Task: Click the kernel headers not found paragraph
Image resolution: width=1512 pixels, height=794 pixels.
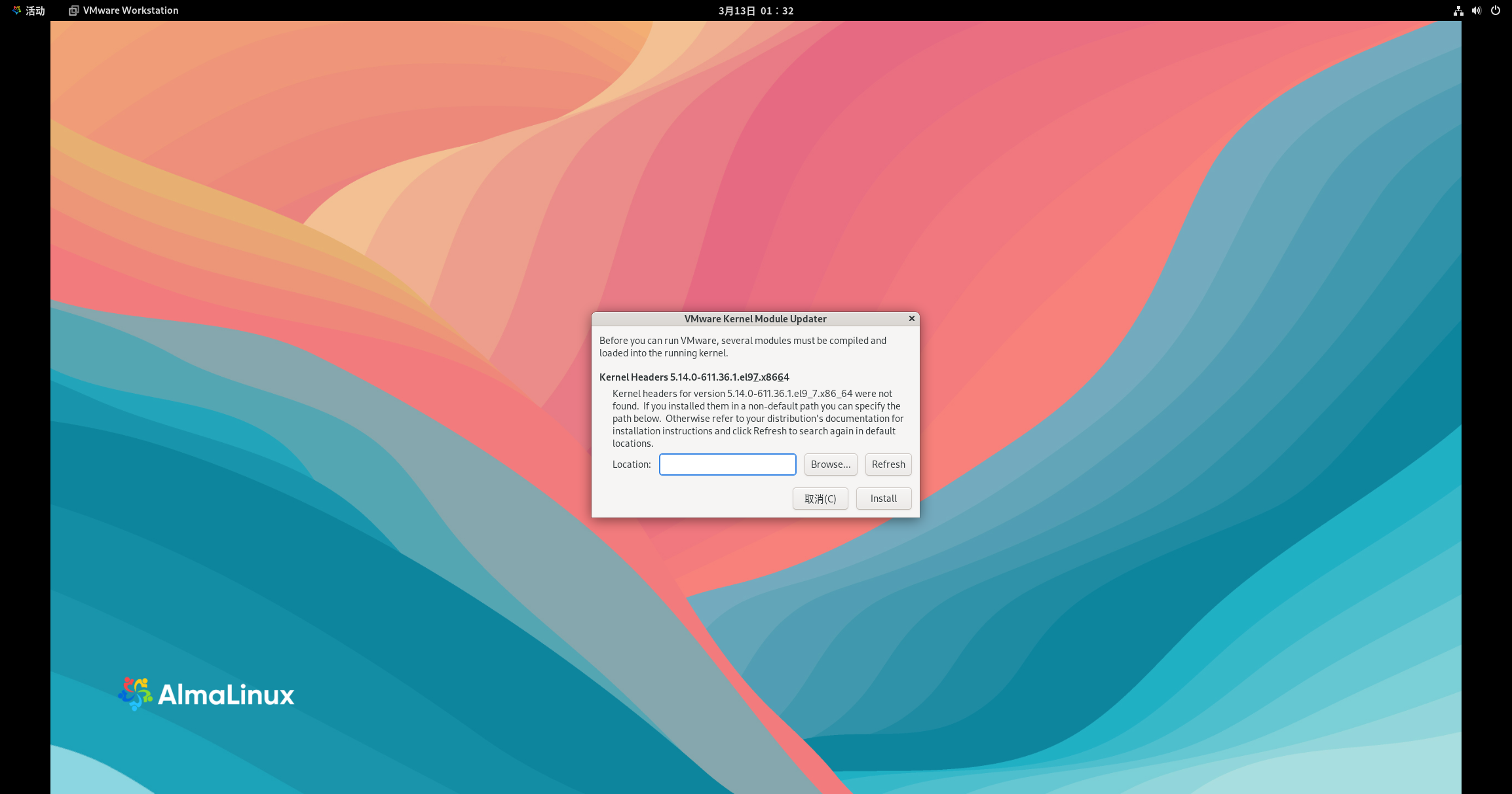Action: (757, 418)
